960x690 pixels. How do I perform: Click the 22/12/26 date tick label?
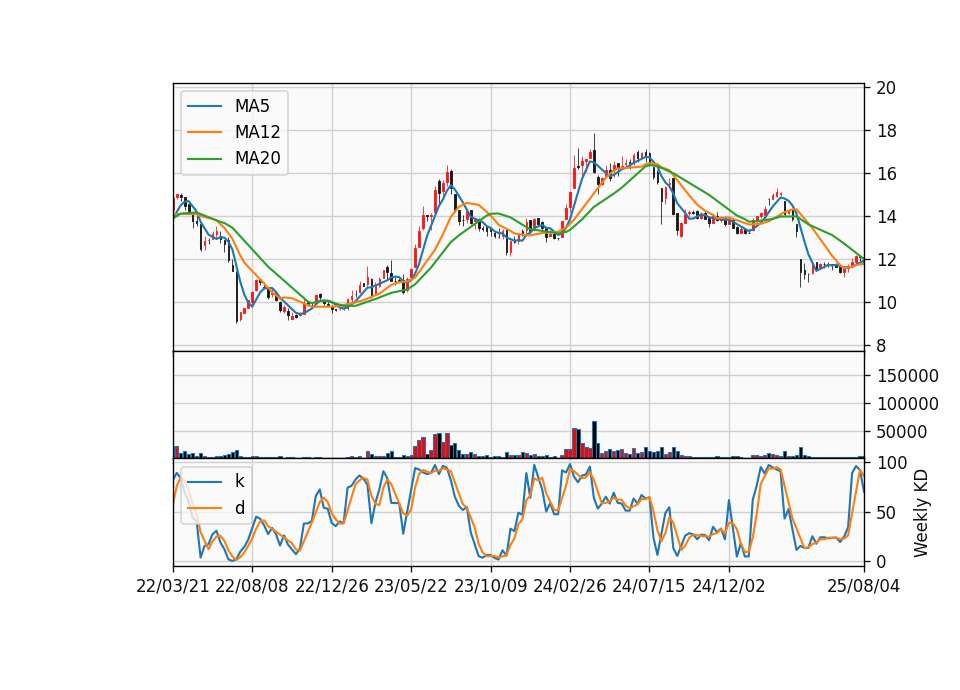(x=332, y=586)
